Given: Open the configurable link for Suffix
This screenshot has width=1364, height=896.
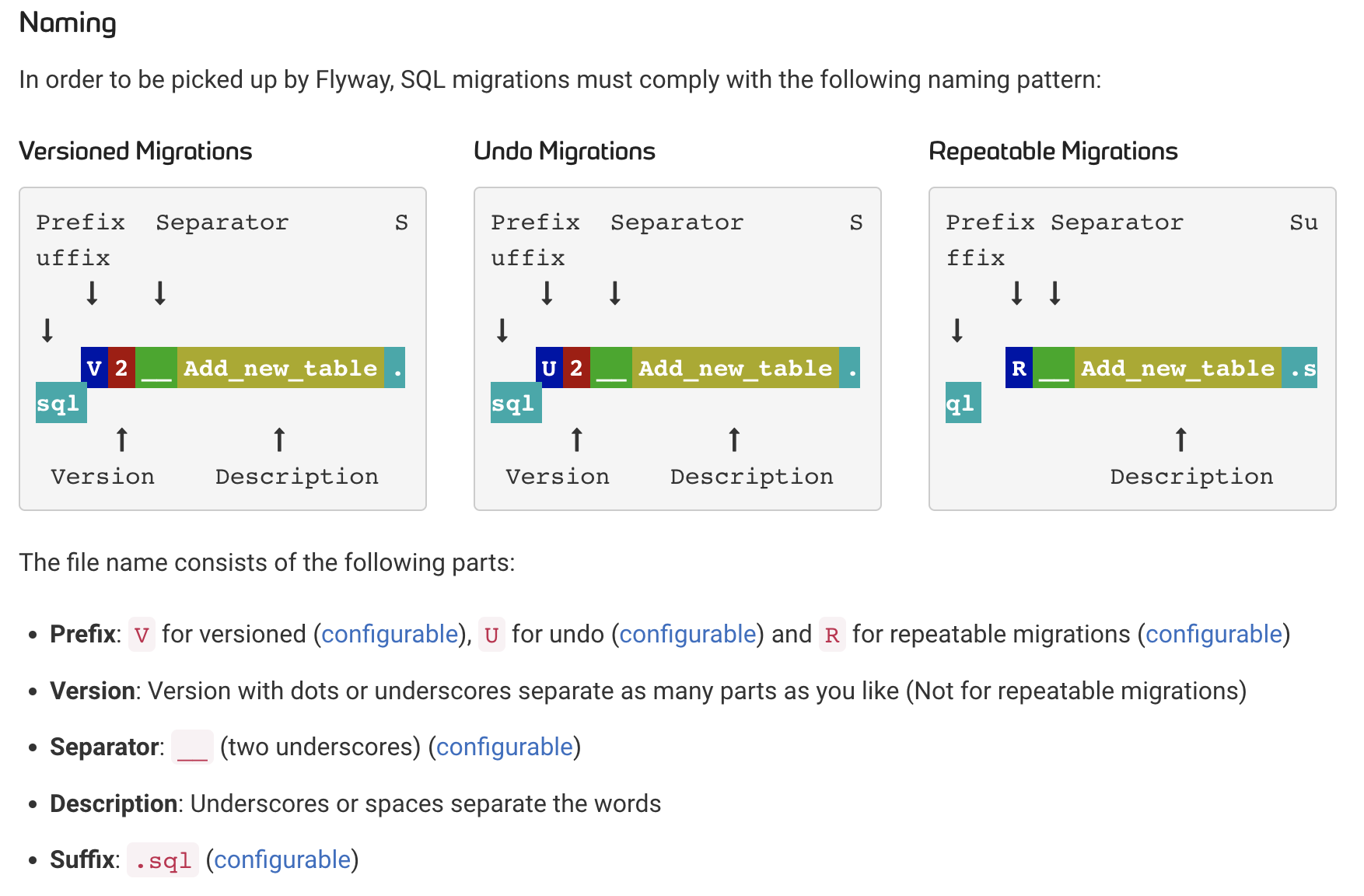Looking at the screenshot, I should (x=282, y=860).
